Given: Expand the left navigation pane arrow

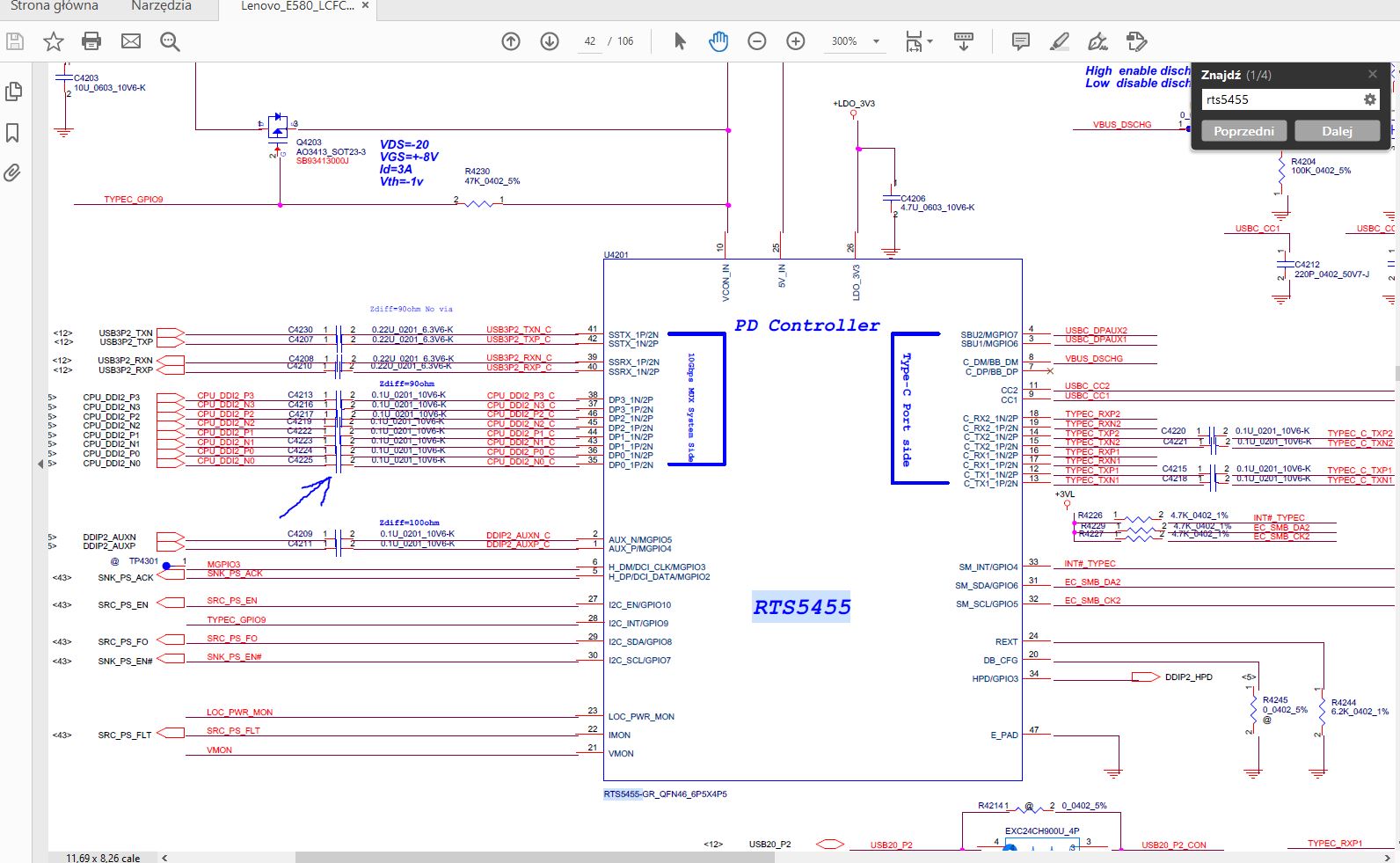Looking at the screenshot, I should pyautogui.click(x=40, y=464).
